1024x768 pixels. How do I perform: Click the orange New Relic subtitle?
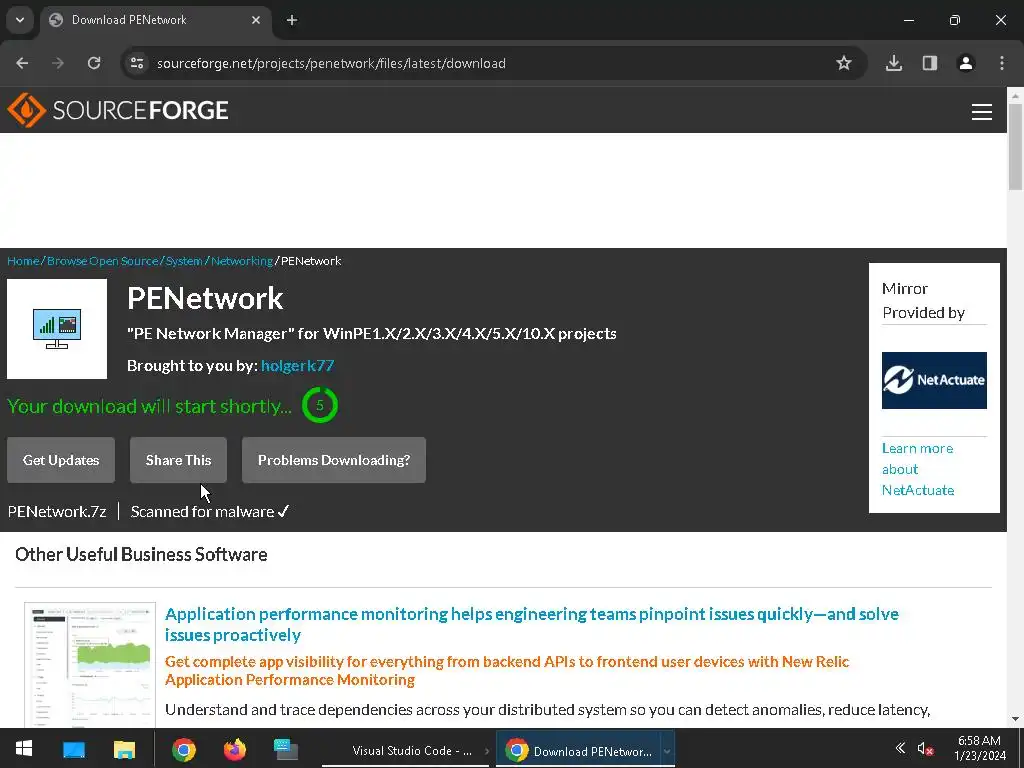(507, 670)
